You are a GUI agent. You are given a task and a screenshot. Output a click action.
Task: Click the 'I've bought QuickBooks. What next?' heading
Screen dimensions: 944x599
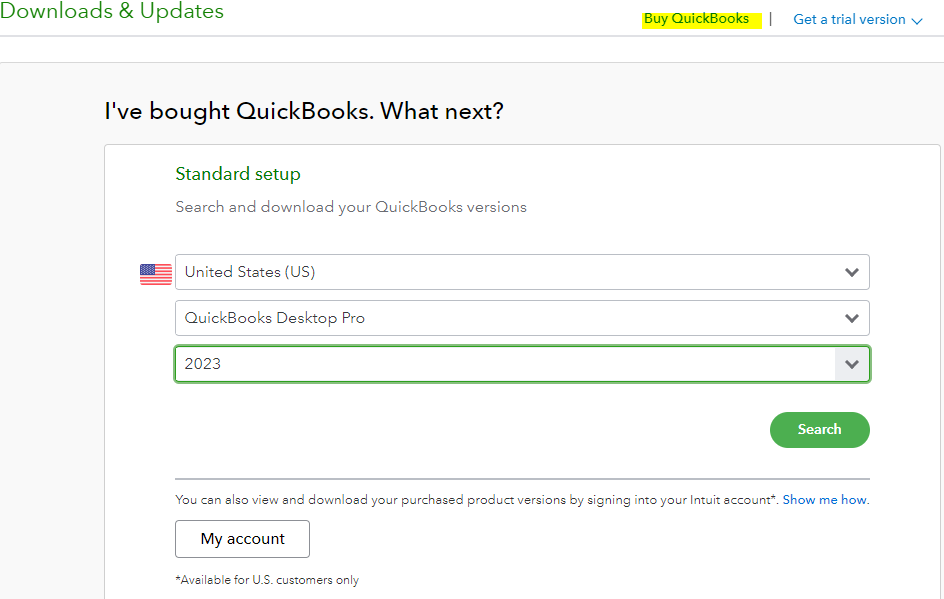[304, 111]
